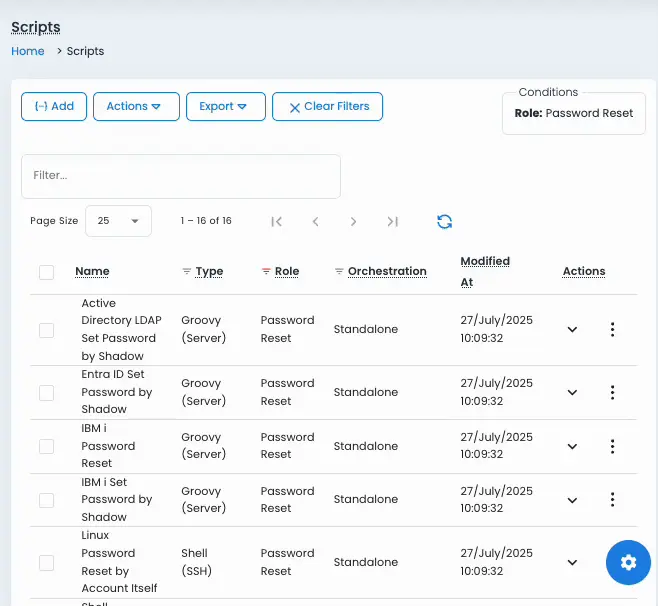Go to last page of results
The height and width of the screenshot is (606, 658).
coord(393,222)
